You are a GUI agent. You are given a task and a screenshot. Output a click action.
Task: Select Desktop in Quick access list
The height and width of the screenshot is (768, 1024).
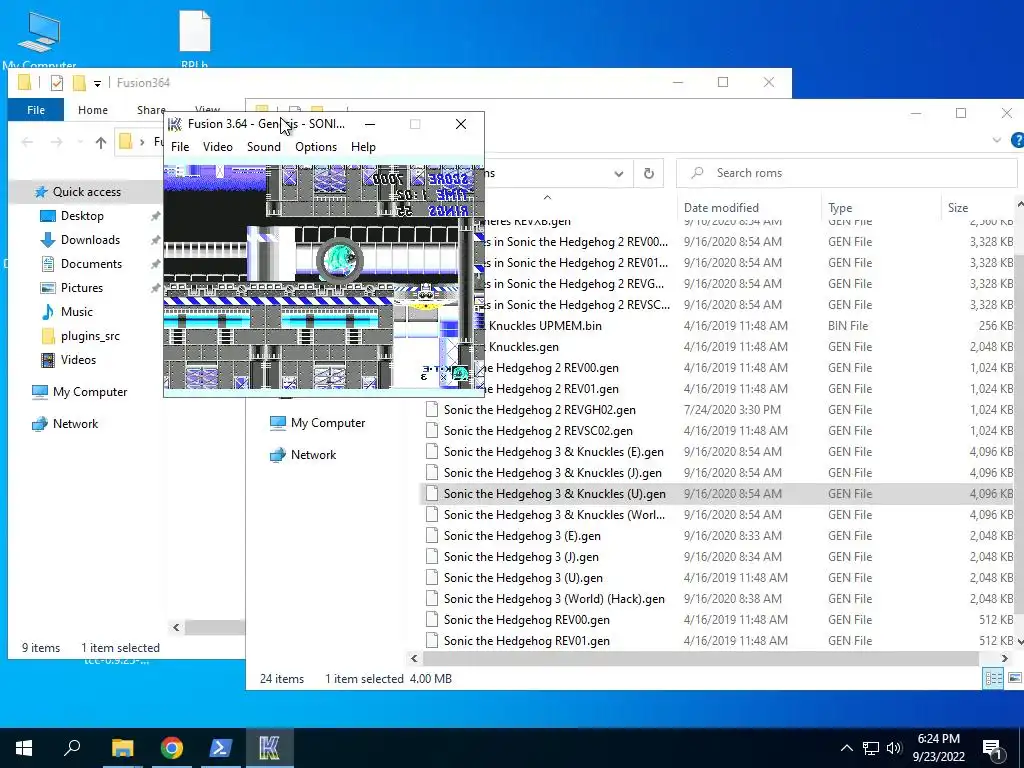[82, 216]
